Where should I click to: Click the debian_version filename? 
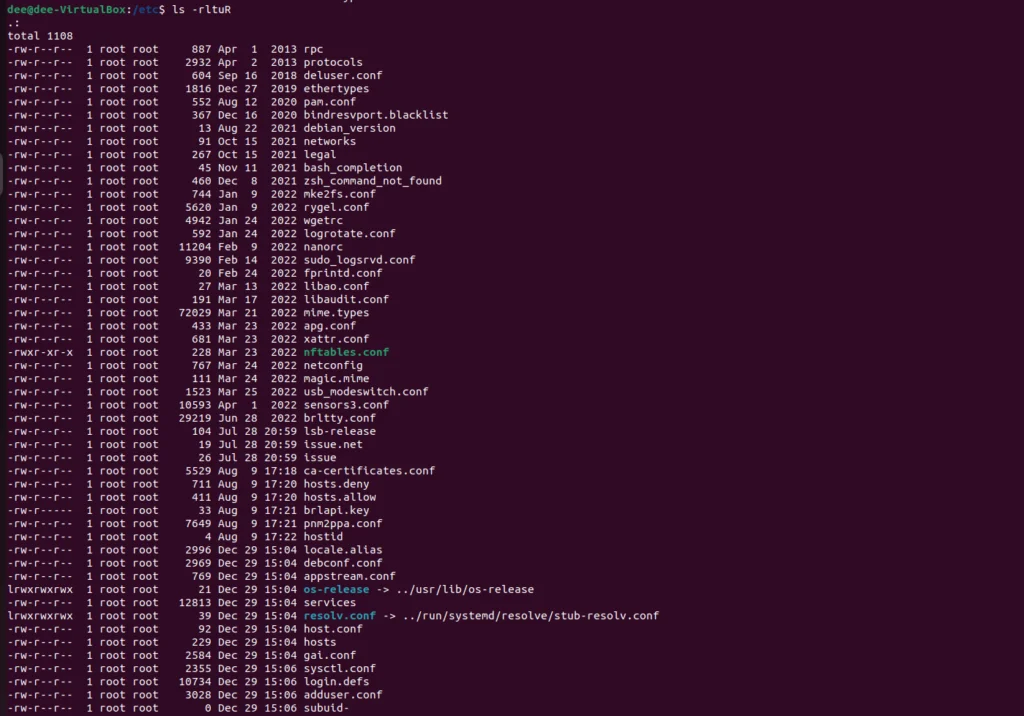[349, 129]
